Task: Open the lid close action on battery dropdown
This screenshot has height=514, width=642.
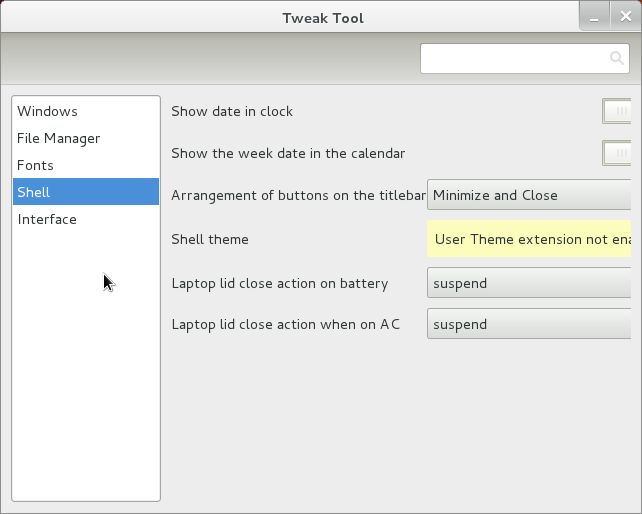Action: pos(529,283)
